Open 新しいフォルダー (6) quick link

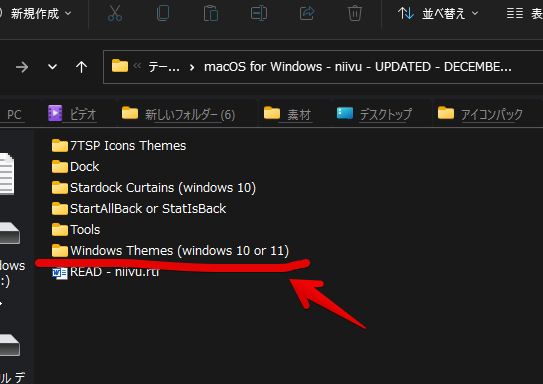(178, 114)
